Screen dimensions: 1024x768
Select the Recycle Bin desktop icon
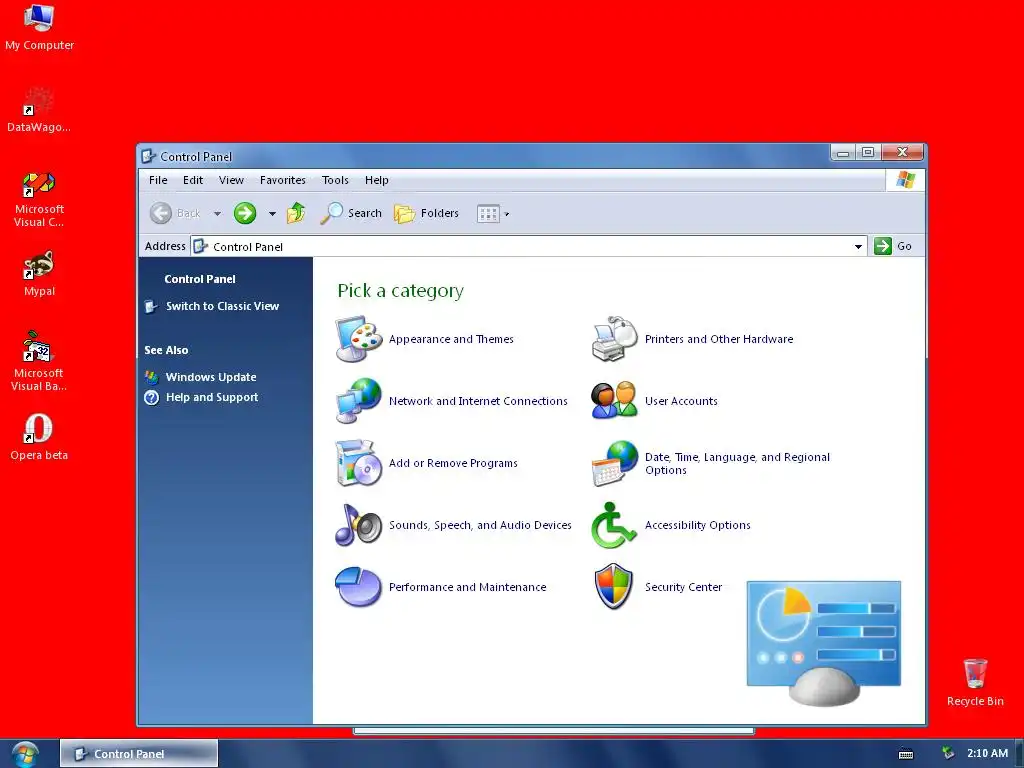975,682
